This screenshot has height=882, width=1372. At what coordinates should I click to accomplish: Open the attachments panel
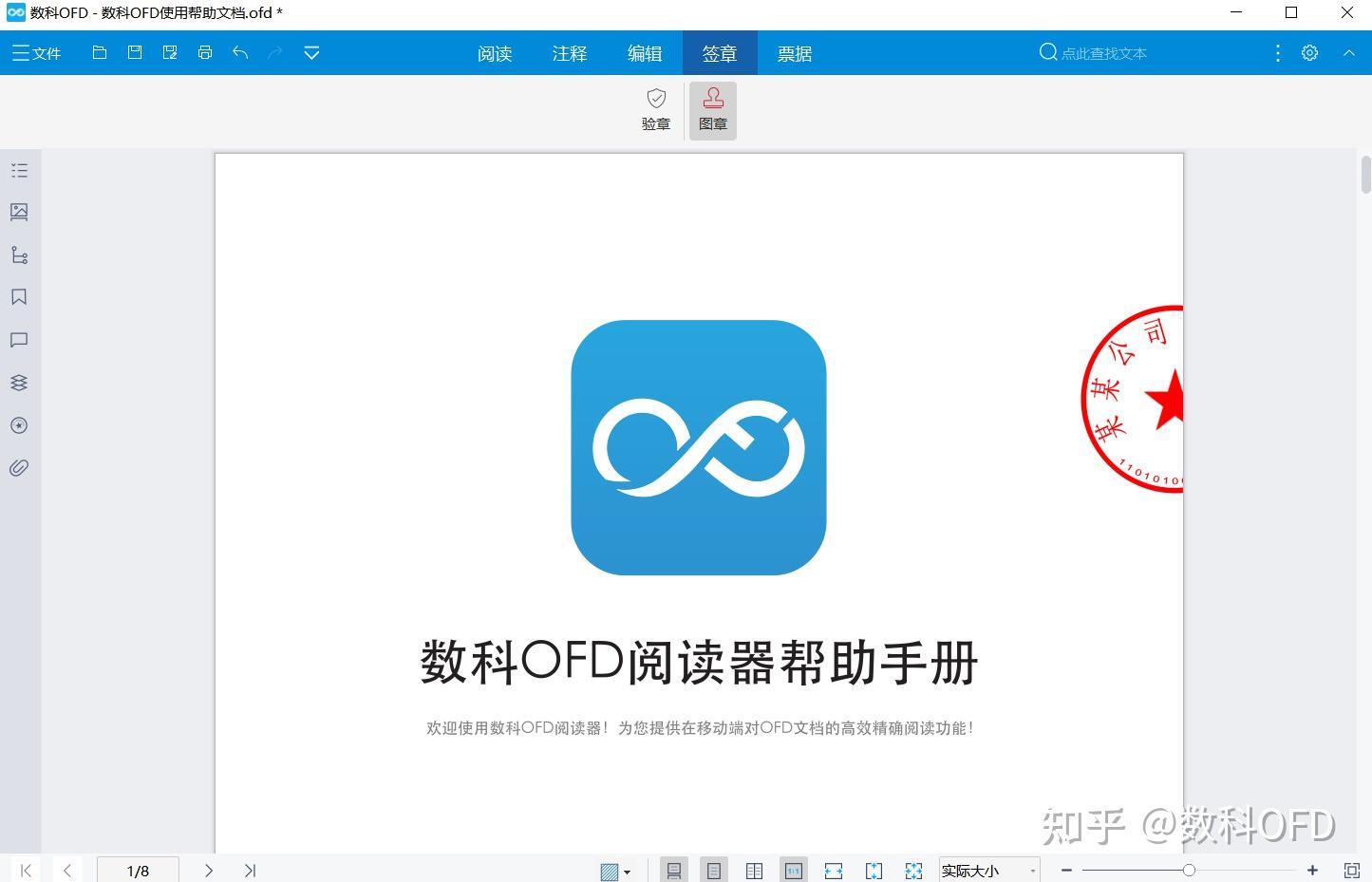pyautogui.click(x=19, y=467)
